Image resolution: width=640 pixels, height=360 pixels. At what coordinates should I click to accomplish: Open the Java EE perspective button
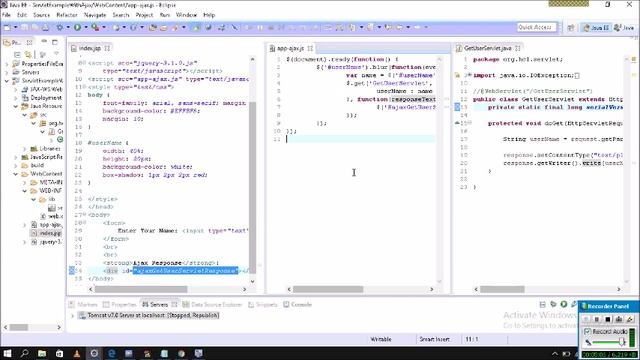coord(596,27)
